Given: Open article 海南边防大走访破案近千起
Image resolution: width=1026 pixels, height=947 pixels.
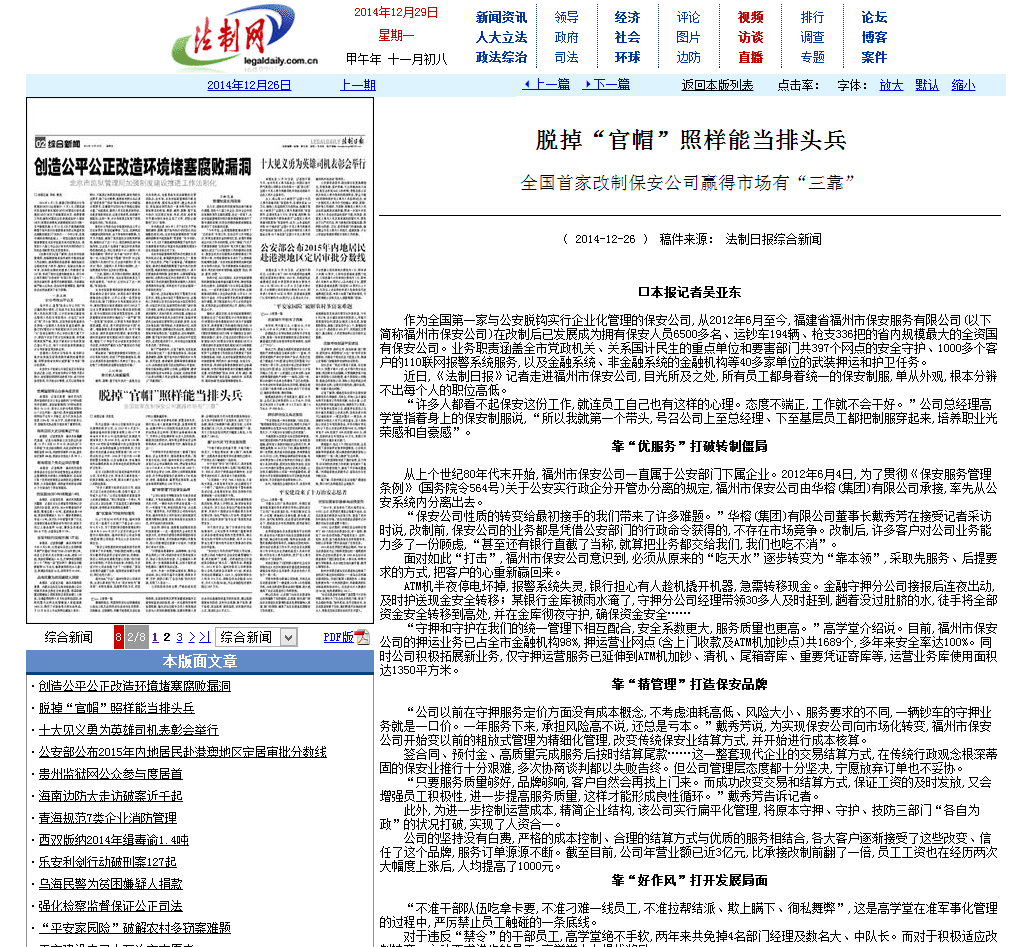Looking at the screenshot, I should 111,796.
